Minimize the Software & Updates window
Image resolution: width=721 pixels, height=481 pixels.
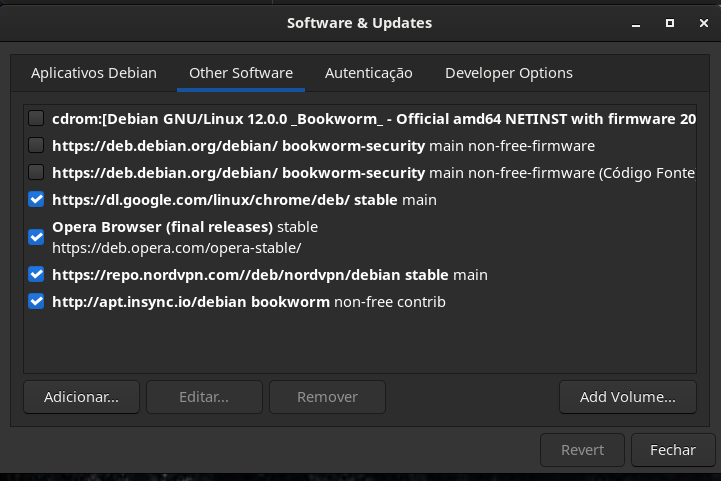click(636, 23)
